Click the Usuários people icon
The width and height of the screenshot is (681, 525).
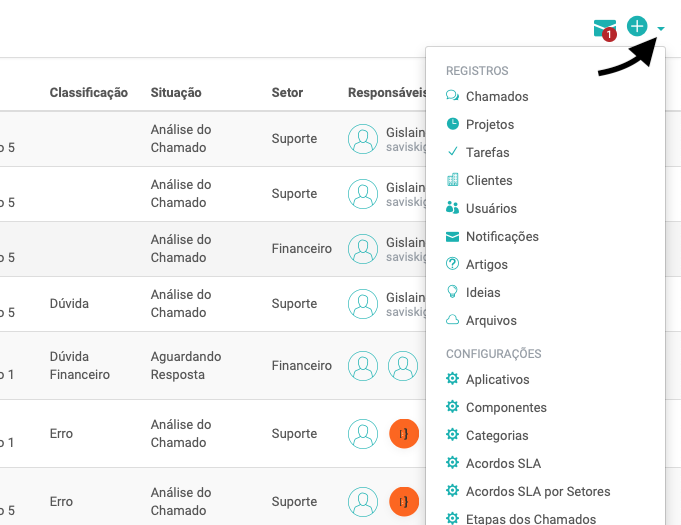tap(453, 209)
